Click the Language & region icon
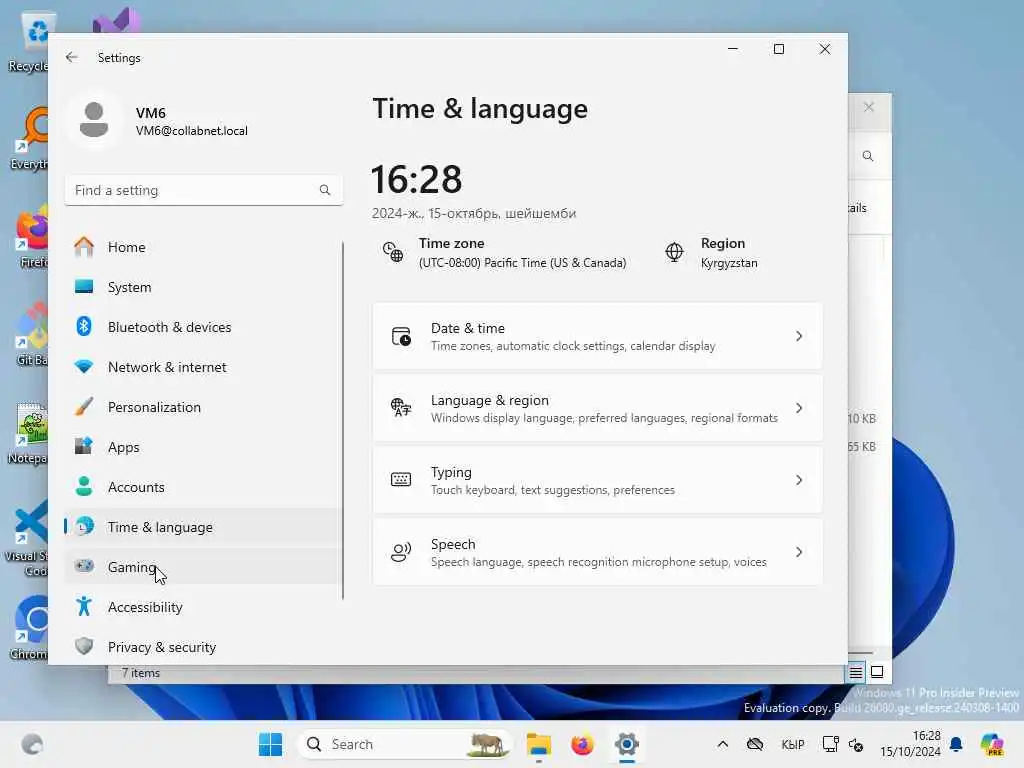Image resolution: width=1024 pixels, height=768 pixels. [401, 408]
